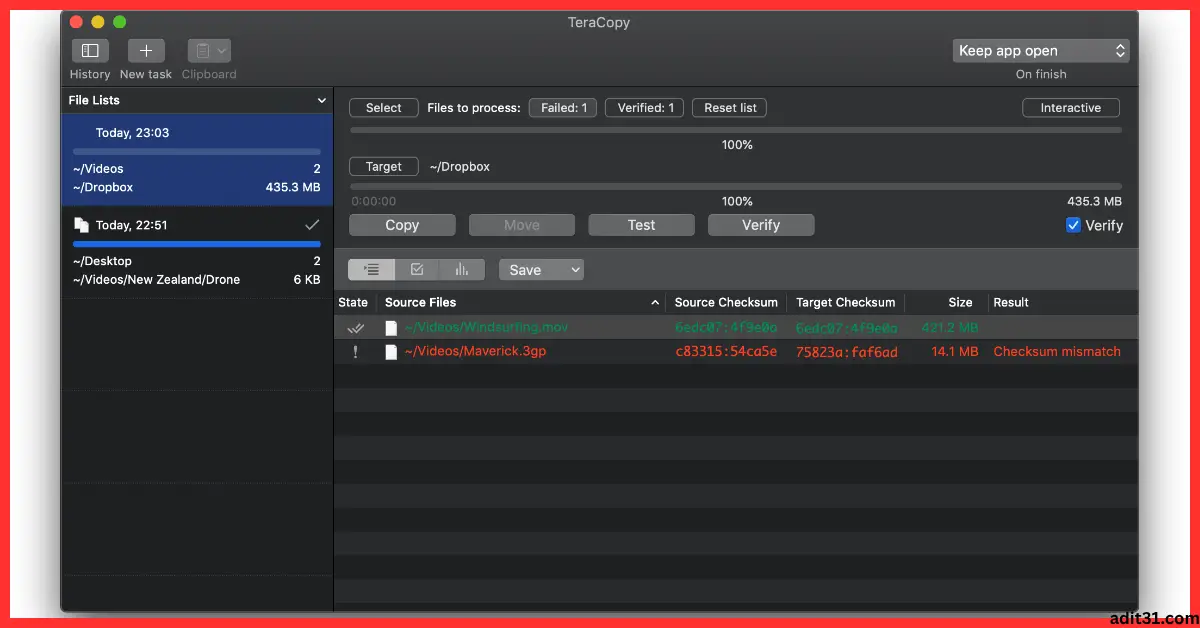Click the Move button

[x=522, y=225]
